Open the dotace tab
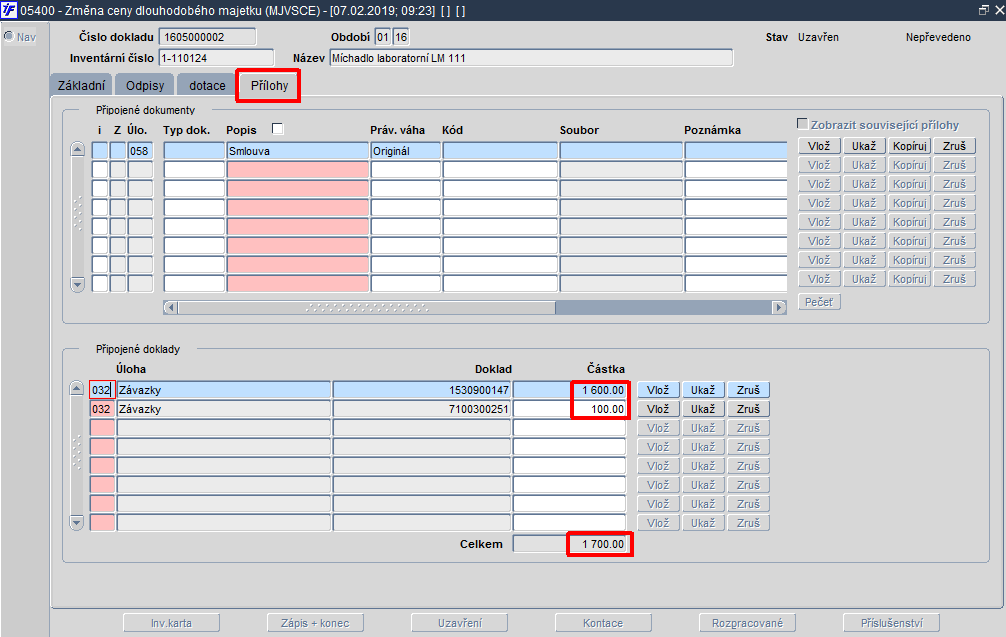 [x=207, y=85]
